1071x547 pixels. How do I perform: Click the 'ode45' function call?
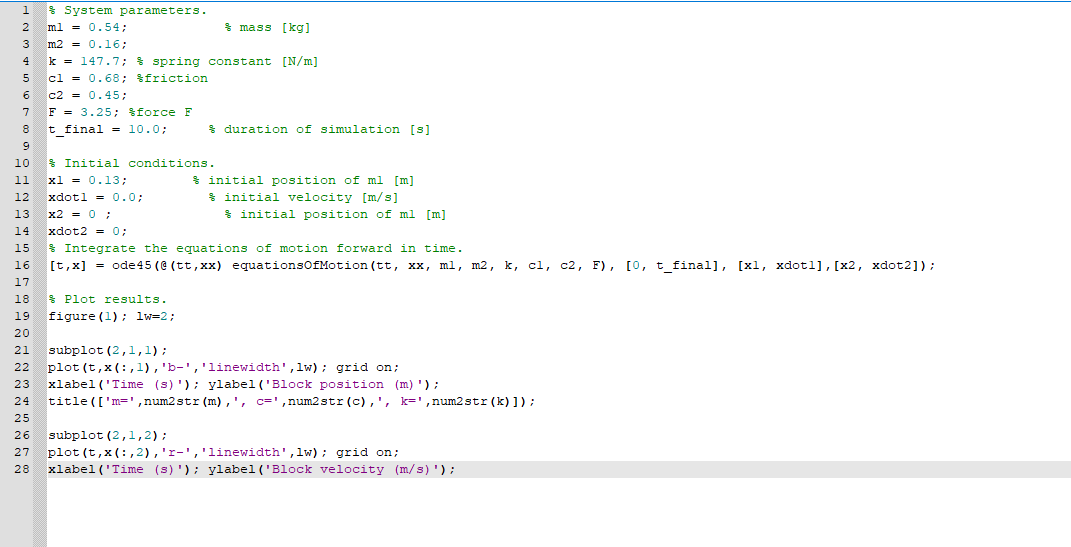(x=132, y=265)
